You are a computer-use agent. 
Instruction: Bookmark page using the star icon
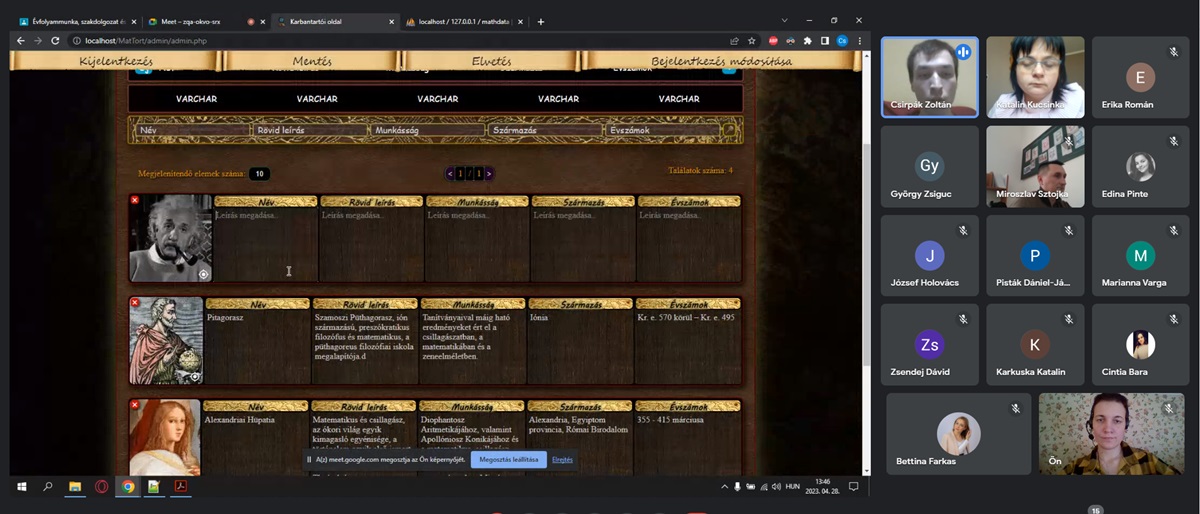point(752,41)
